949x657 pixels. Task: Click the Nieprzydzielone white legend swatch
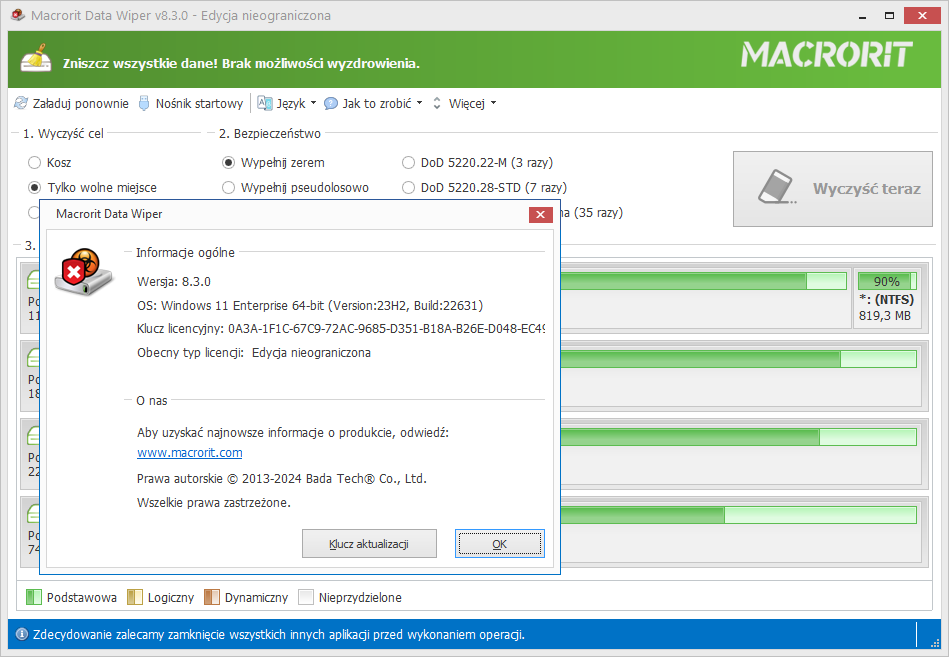click(x=306, y=597)
